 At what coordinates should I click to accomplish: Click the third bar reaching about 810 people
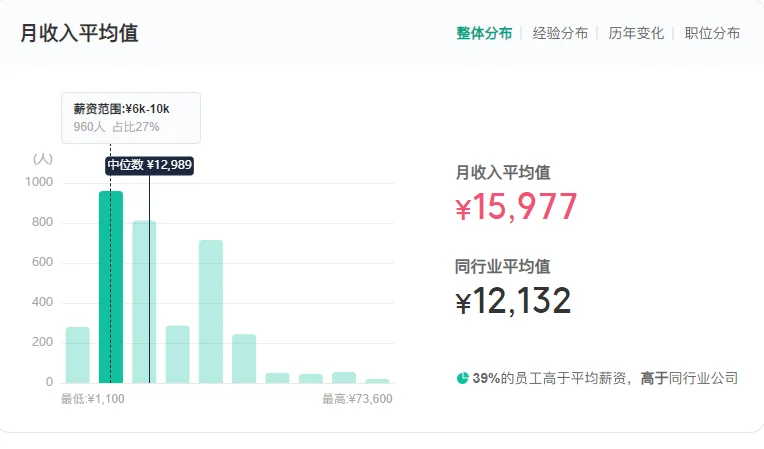pos(144,302)
